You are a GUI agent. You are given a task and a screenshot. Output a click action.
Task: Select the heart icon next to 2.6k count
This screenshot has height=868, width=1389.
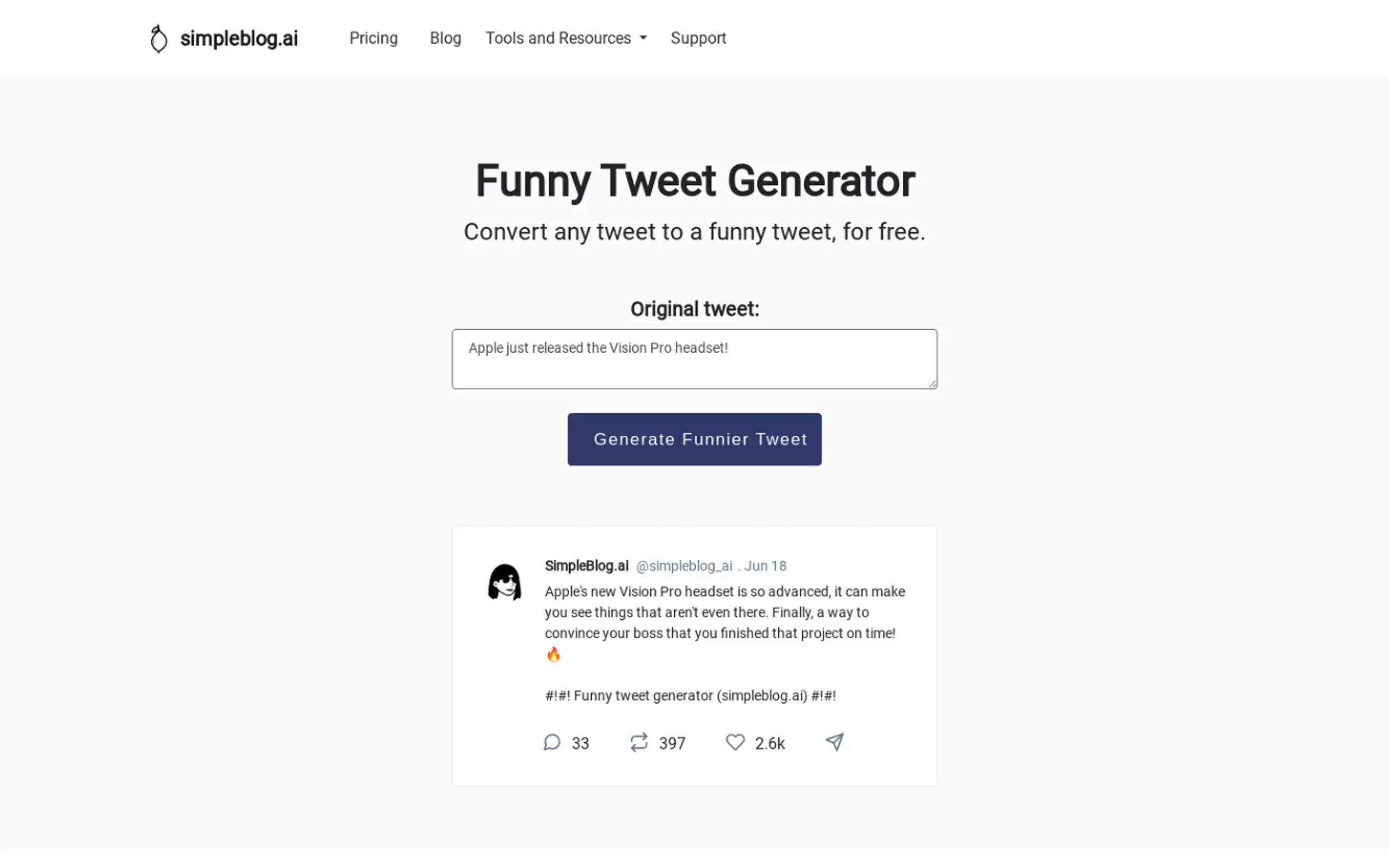tap(735, 742)
